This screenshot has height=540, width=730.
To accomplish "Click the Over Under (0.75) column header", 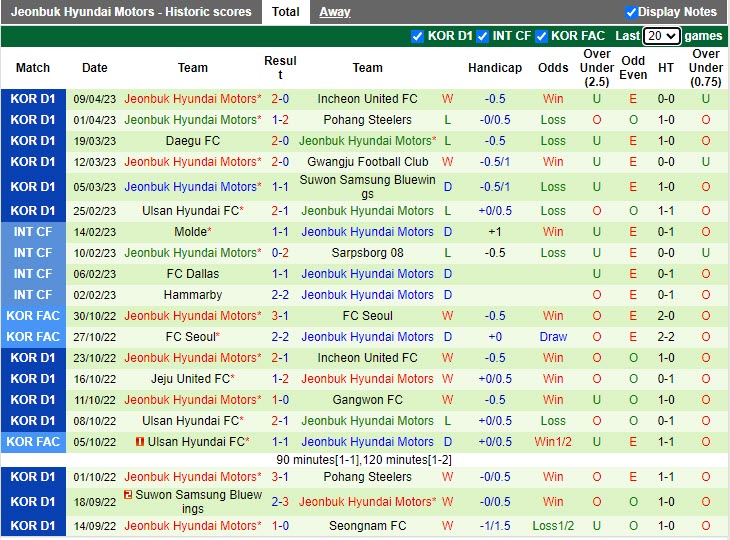I will tap(706, 68).
